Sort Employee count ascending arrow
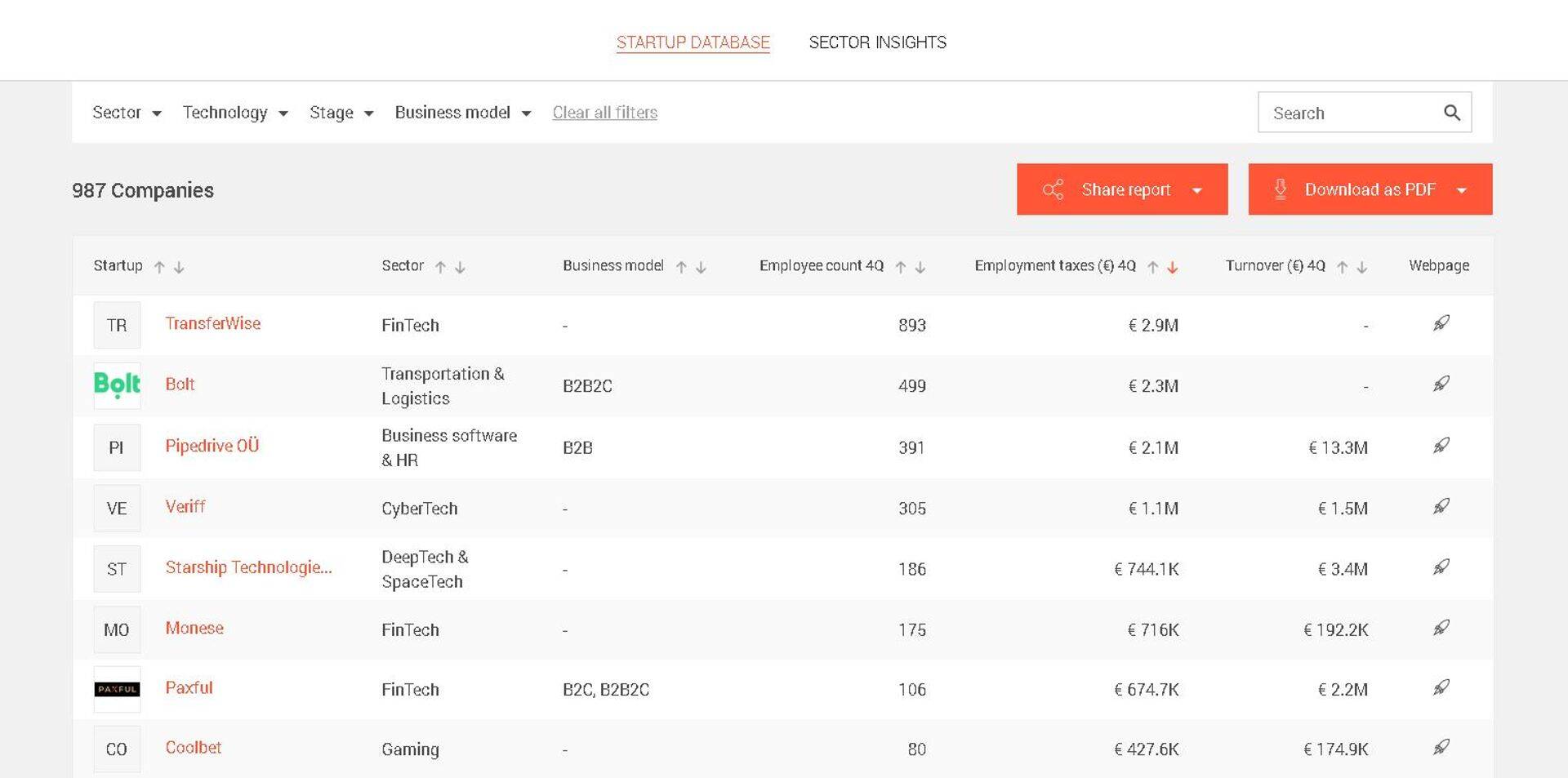Screen dimensions: 1568x778 pos(900,267)
